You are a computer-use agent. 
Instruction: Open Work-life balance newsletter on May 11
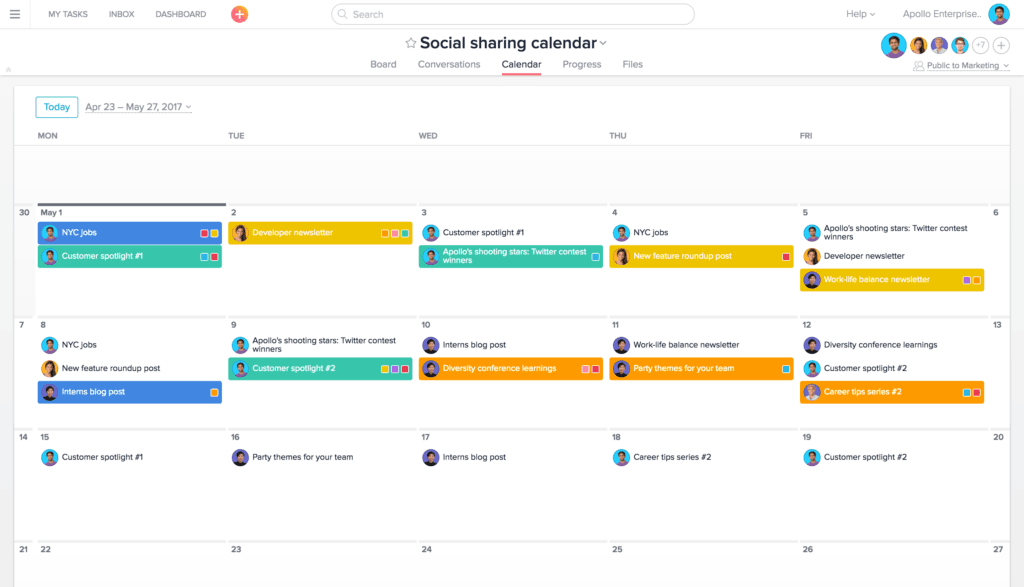[701, 345]
